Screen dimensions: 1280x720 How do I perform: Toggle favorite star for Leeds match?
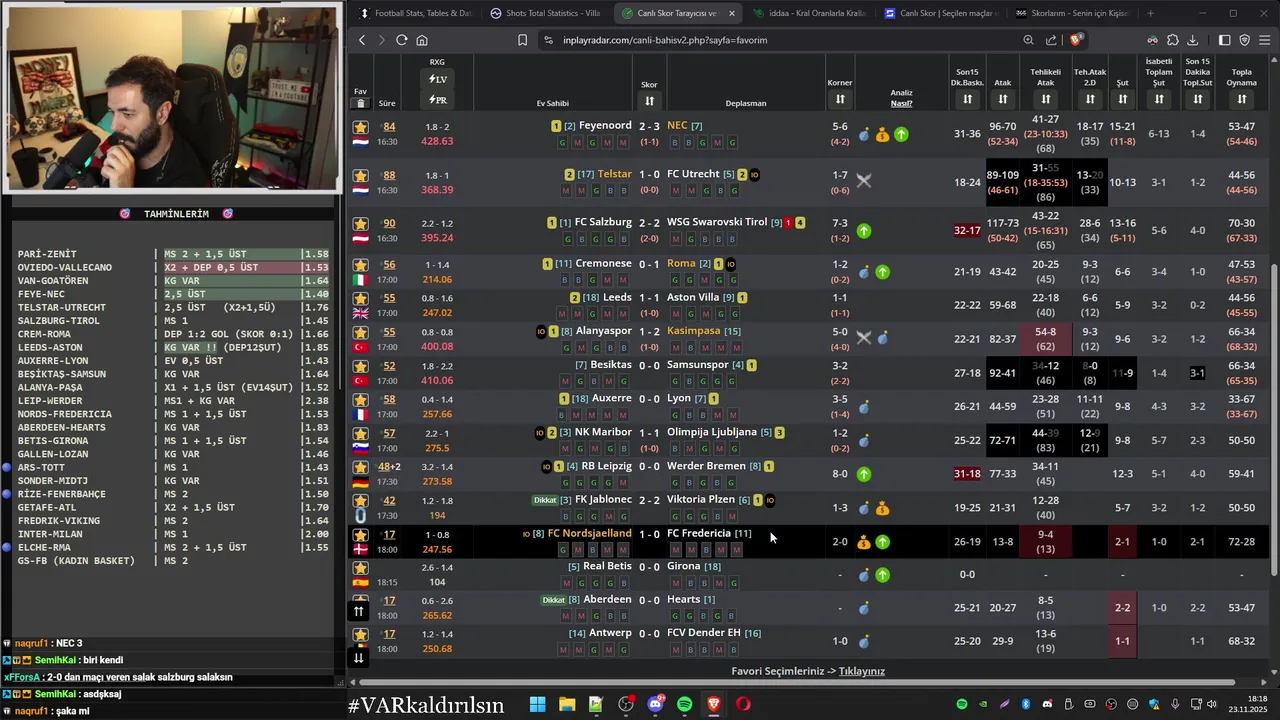361,298
